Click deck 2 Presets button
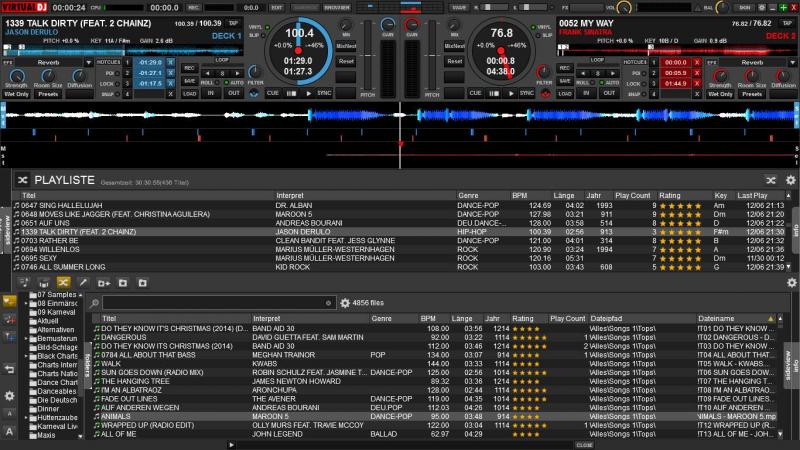This screenshot has height=450, width=800. click(752, 94)
